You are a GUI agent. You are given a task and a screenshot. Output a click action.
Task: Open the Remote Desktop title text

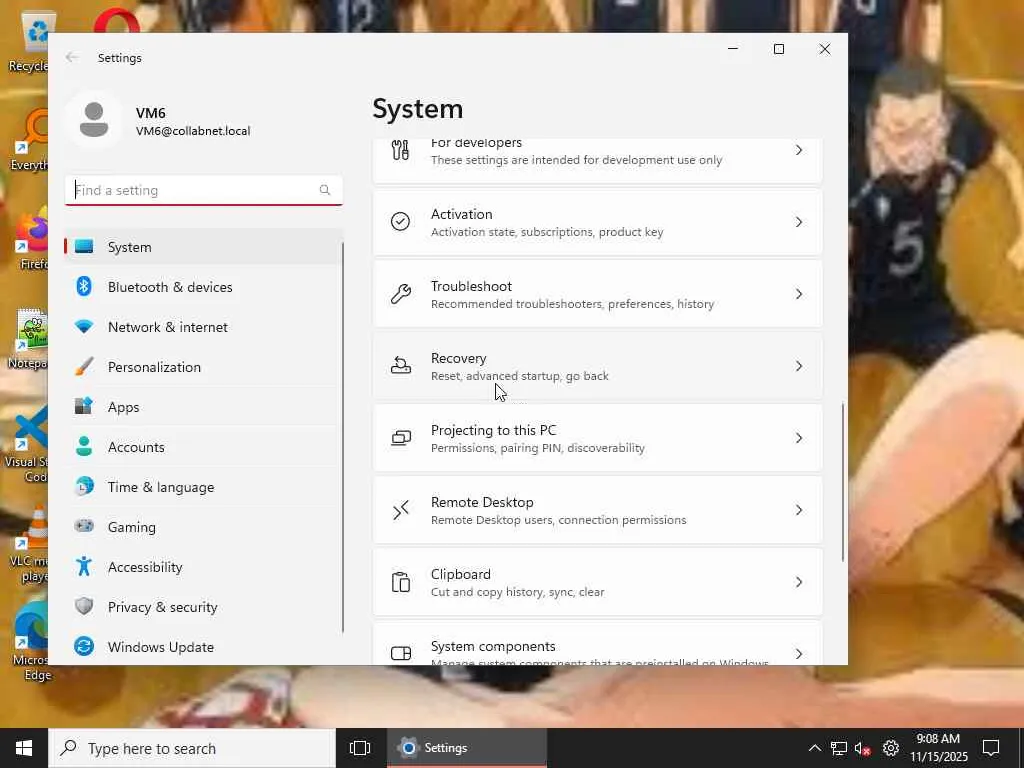click(x=482, y=502)
